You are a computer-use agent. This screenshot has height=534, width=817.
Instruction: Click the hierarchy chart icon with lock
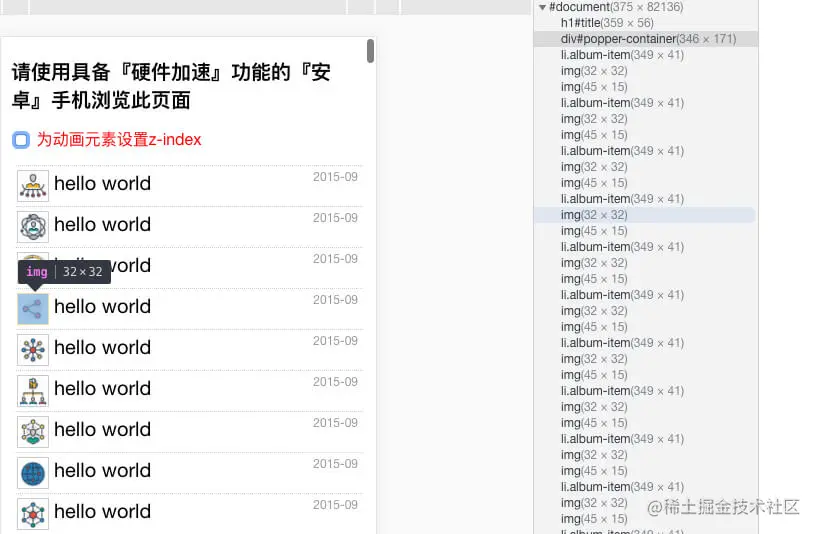pyautogui.click(x=33, y=391)
